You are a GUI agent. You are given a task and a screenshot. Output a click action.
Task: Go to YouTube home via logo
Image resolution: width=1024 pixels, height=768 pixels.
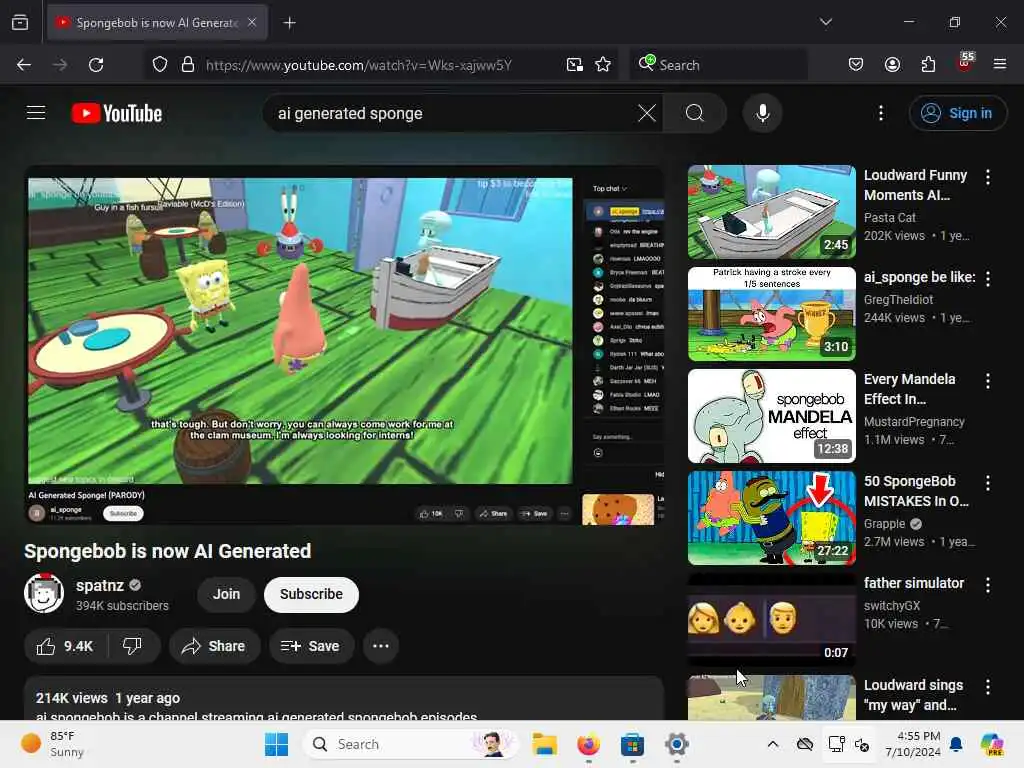[117, 113]
